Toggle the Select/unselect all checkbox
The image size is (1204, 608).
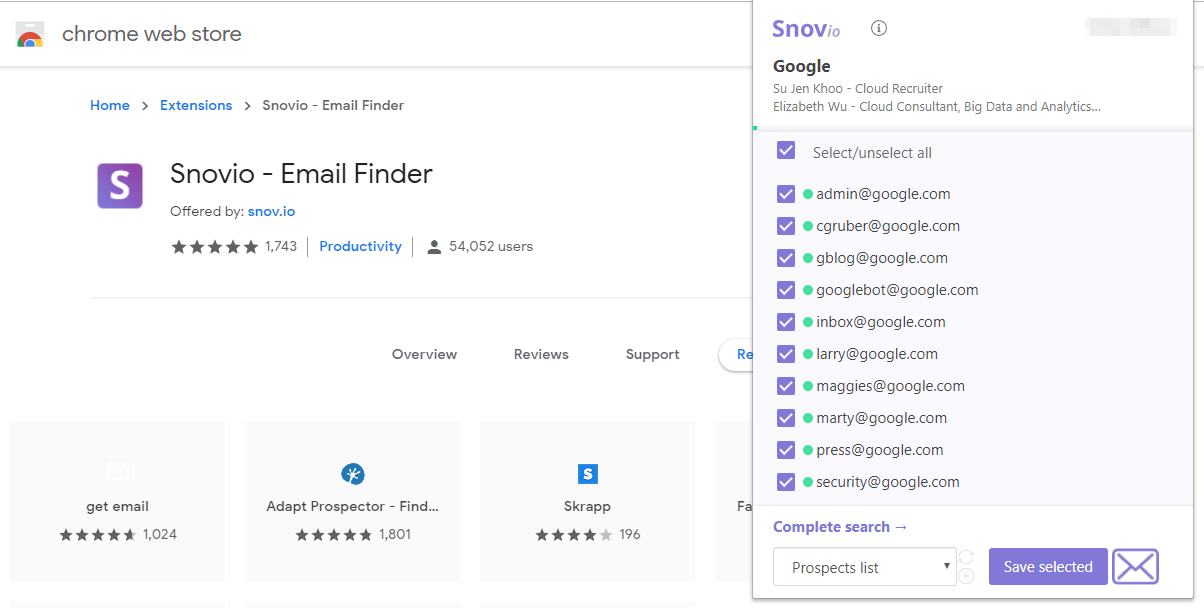[x=786, y=150]
